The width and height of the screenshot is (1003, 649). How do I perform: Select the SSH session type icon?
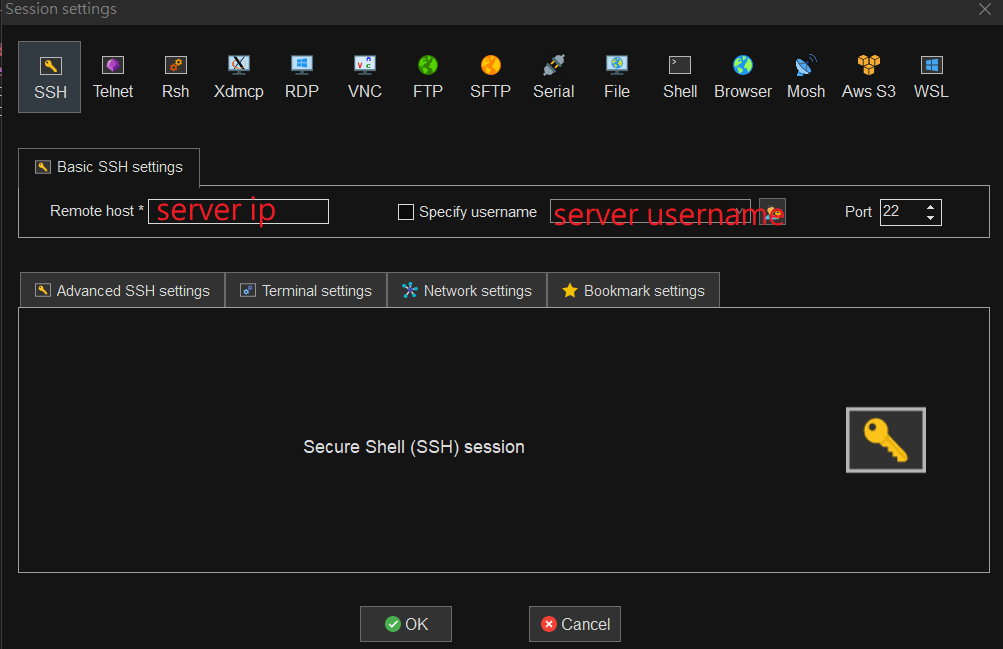tap(50, 76)
